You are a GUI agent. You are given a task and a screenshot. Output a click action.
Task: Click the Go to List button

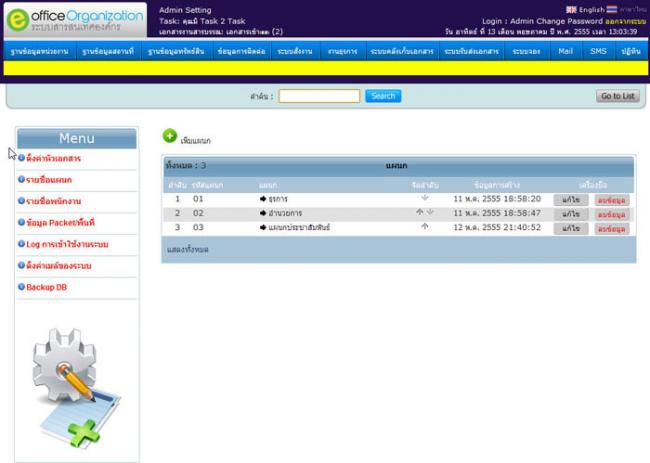[618, 96]
